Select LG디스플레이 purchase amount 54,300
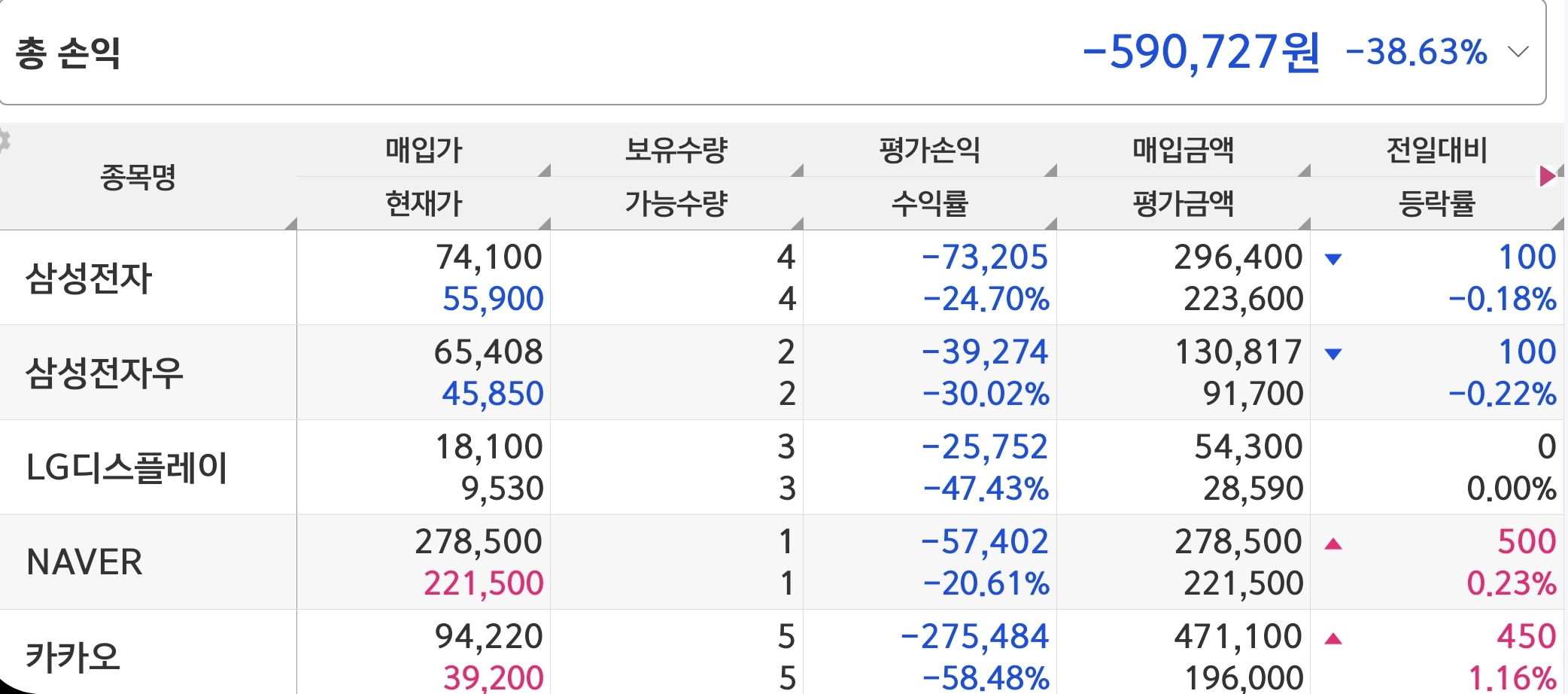The image size is (1568, 694). [x=1249, y=447]
